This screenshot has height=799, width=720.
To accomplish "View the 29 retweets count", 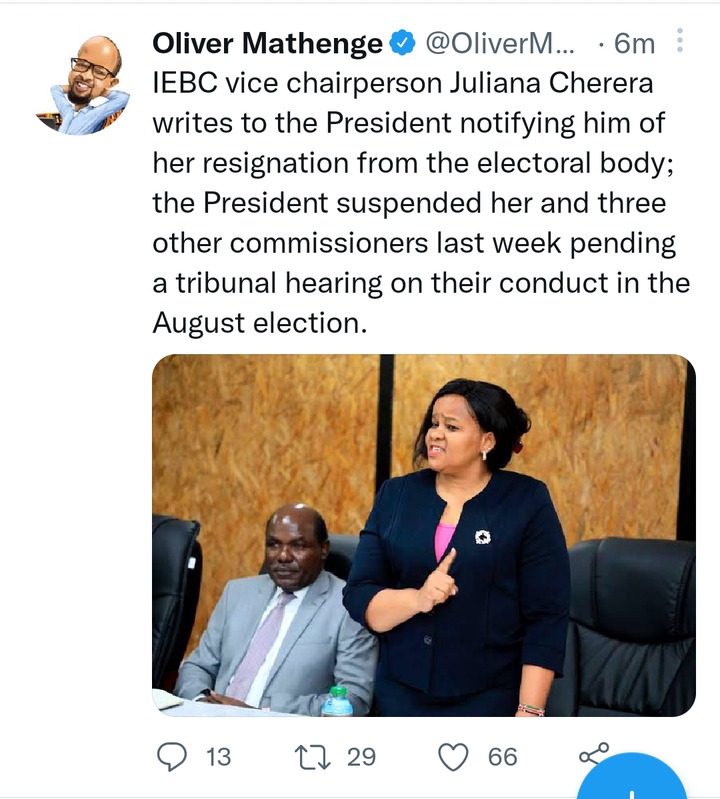I will [361, 757].
